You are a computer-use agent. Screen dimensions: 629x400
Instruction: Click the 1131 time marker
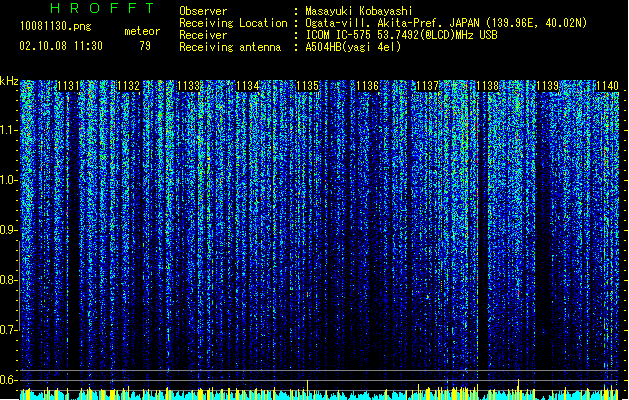[69, 86]
